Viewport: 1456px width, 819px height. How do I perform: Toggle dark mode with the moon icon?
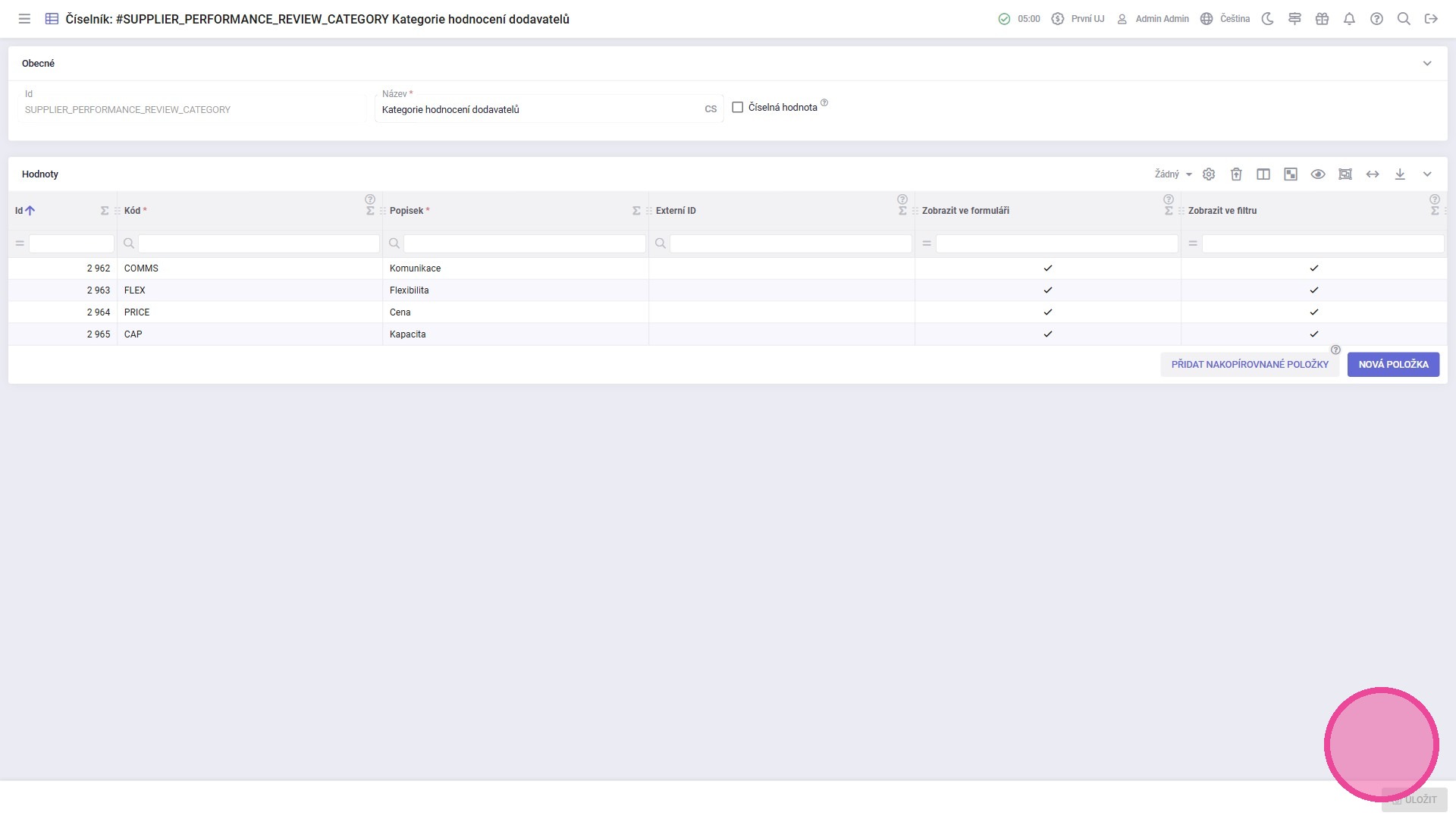pyautogui.click(x=1267, y=19)
